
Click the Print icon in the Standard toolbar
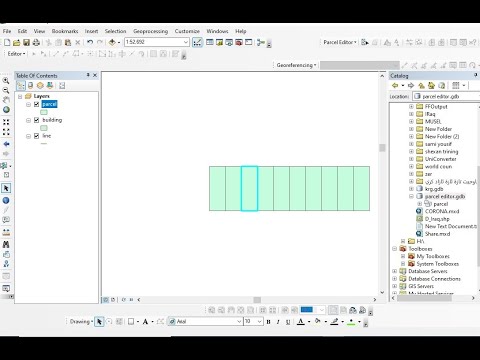(x=36, y=42)
